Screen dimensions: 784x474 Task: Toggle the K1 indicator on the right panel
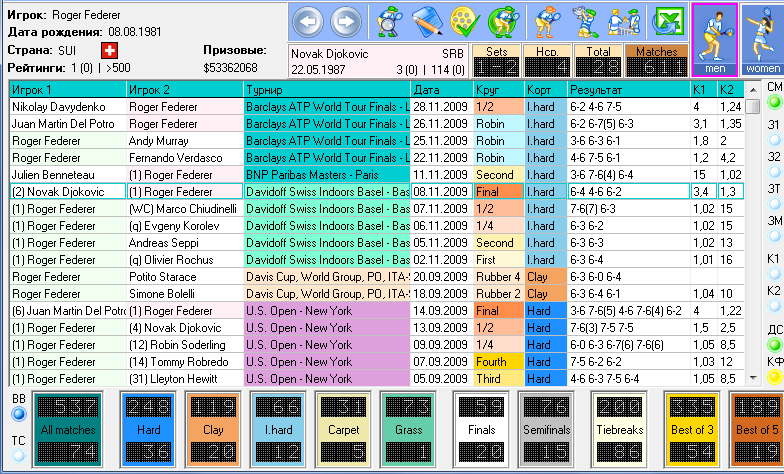(x=774, y=274)
